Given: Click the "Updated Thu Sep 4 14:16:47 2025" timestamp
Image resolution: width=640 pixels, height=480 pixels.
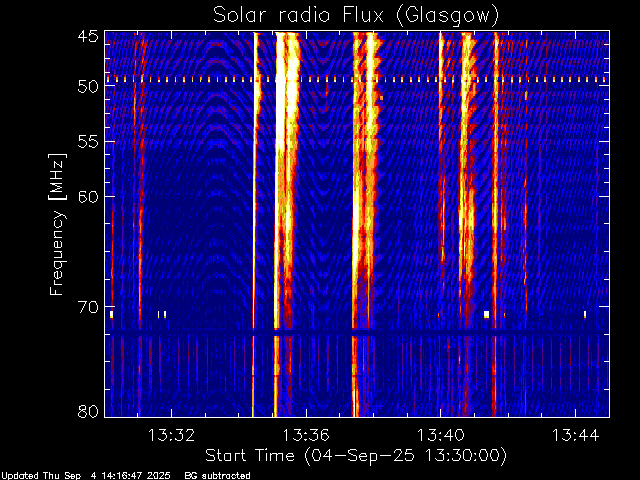Looking at the screenshot, I should coord(85,476).
